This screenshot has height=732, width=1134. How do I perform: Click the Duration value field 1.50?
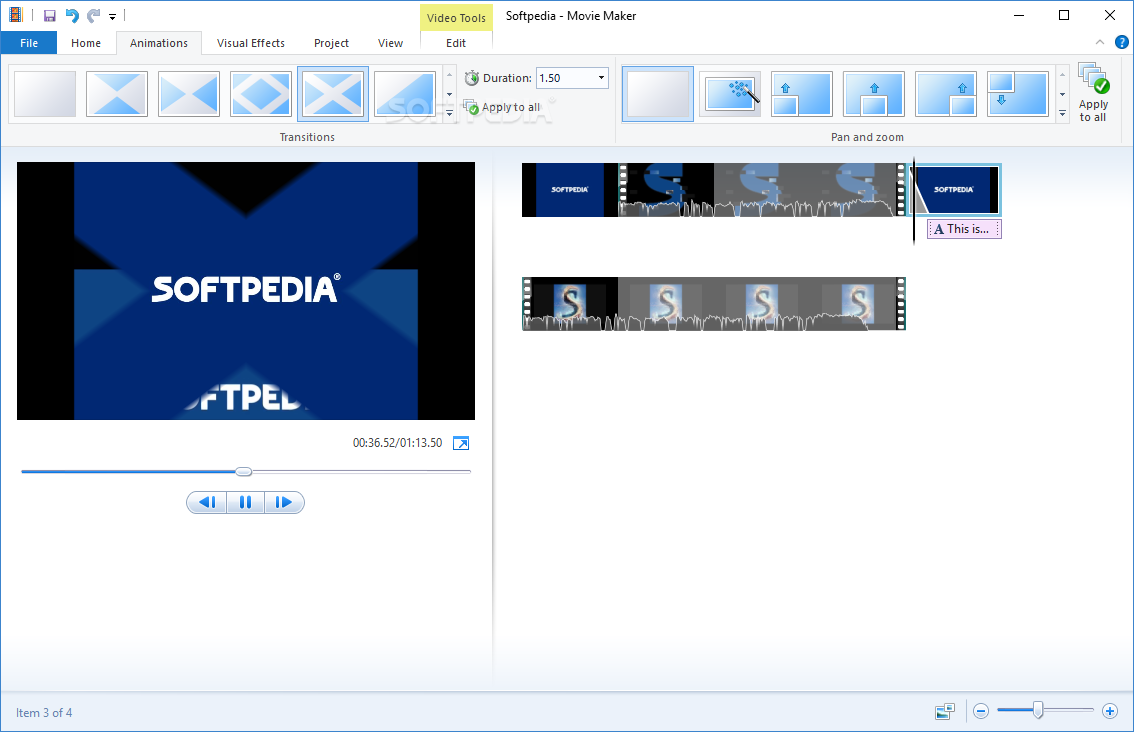tap(566, 78)
